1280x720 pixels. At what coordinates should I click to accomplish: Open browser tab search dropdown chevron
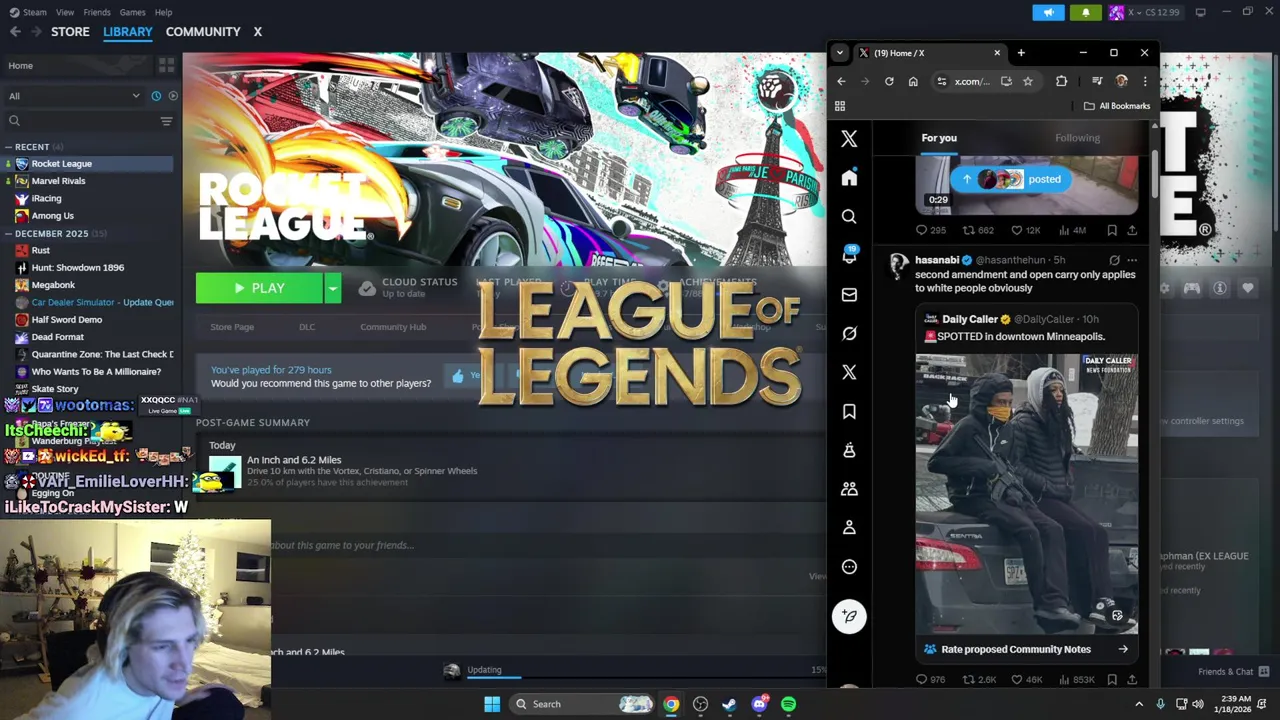click(x=840, y=53)
